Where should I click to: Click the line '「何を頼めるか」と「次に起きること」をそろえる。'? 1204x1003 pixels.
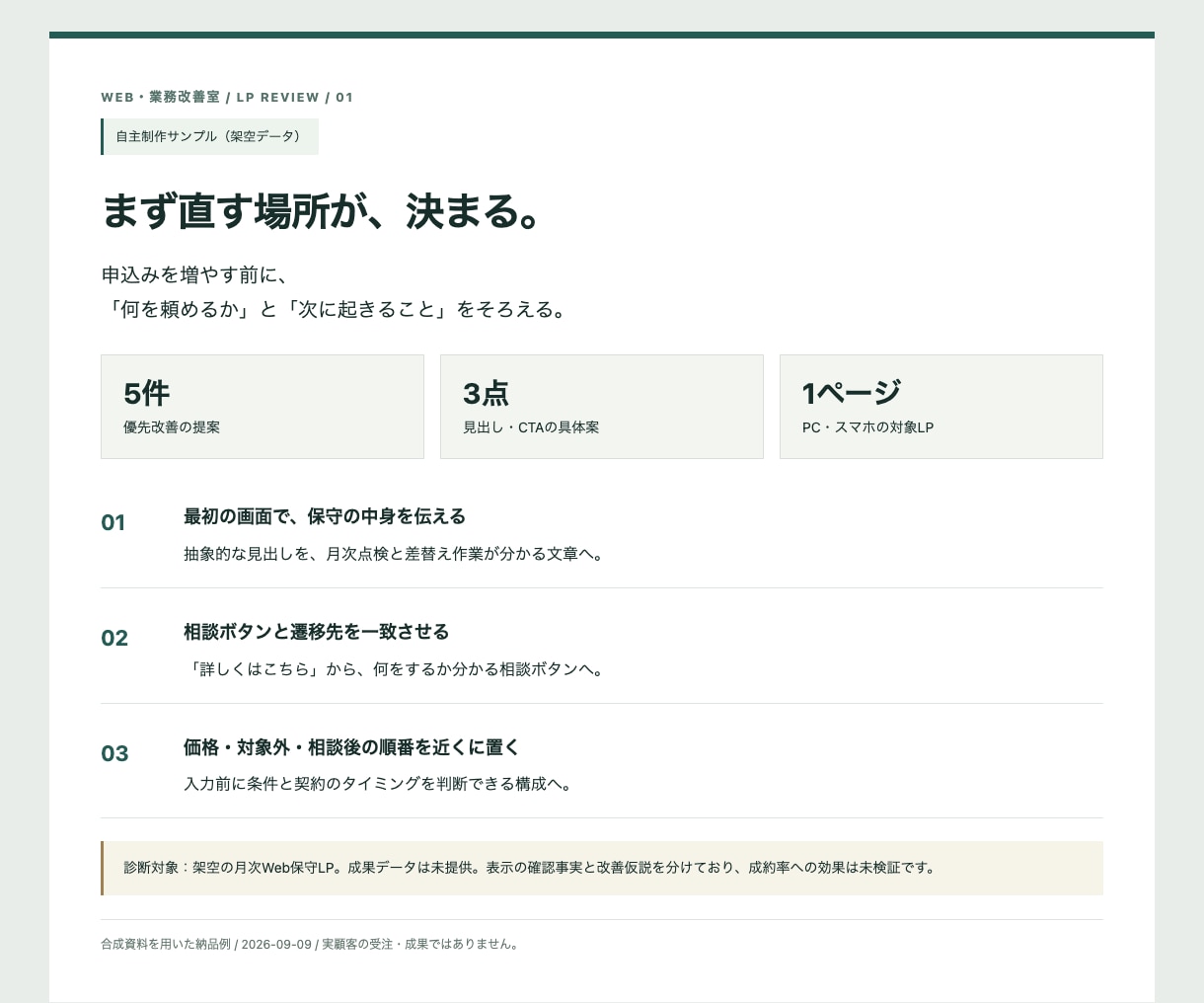click(x=337, y=310)
